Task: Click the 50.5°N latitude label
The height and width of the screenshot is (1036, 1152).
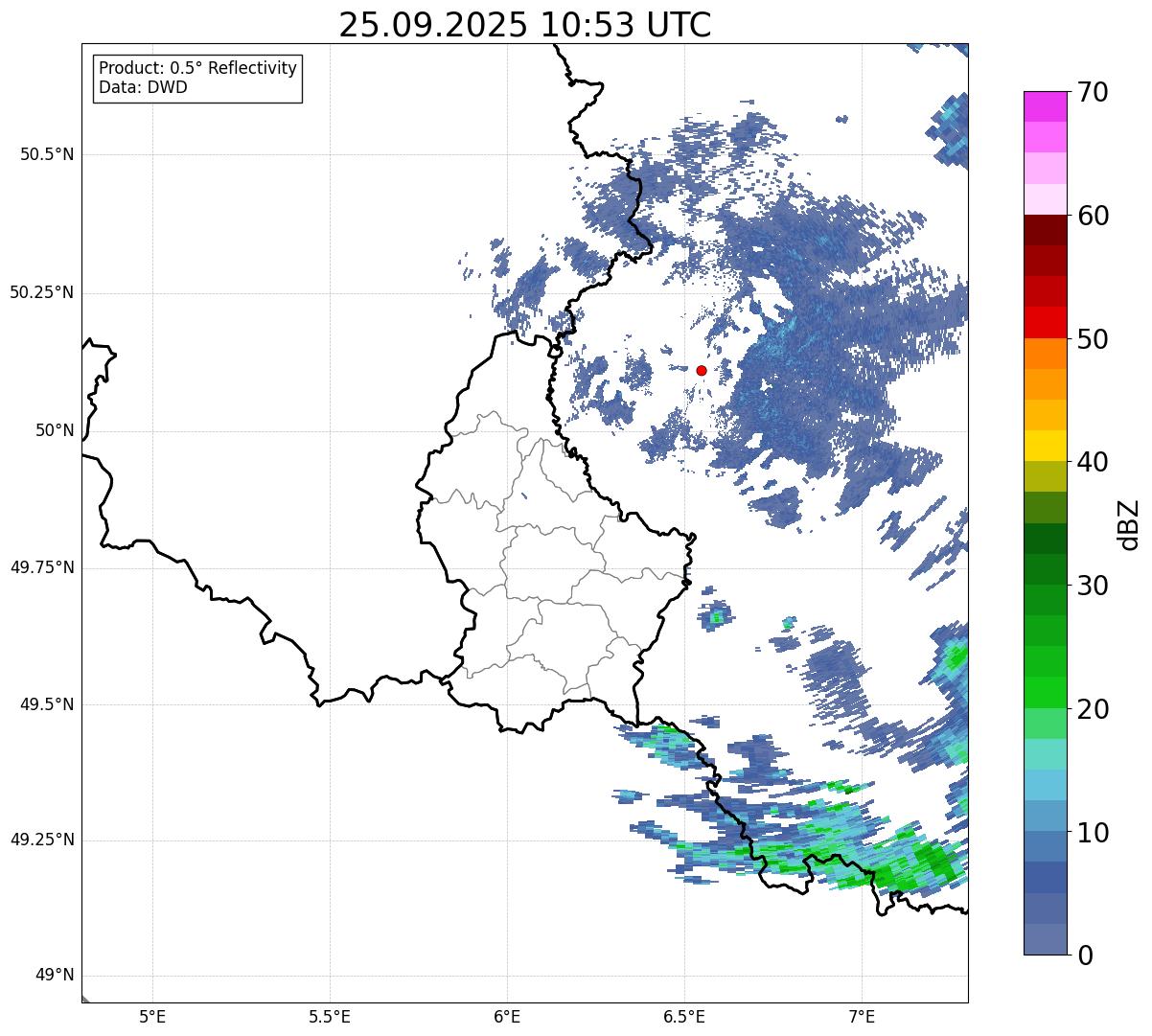Action: (x=47, y=154)
